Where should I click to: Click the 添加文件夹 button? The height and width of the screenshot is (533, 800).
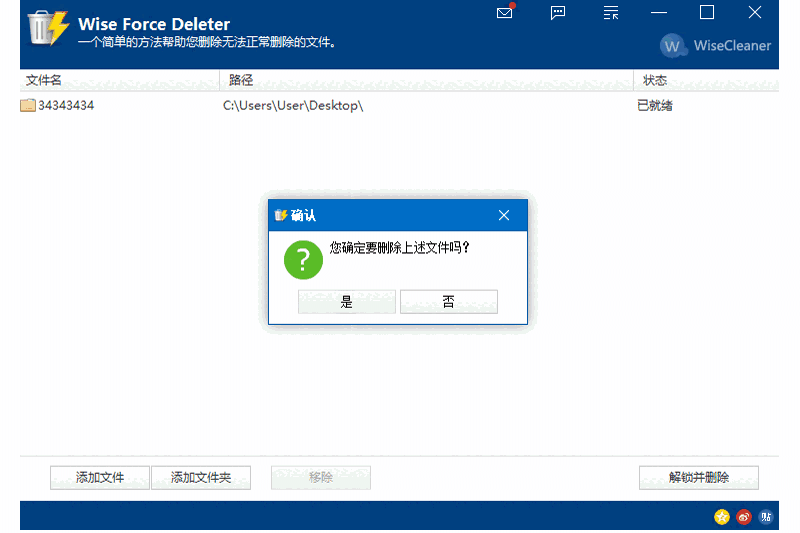point(201,478)
